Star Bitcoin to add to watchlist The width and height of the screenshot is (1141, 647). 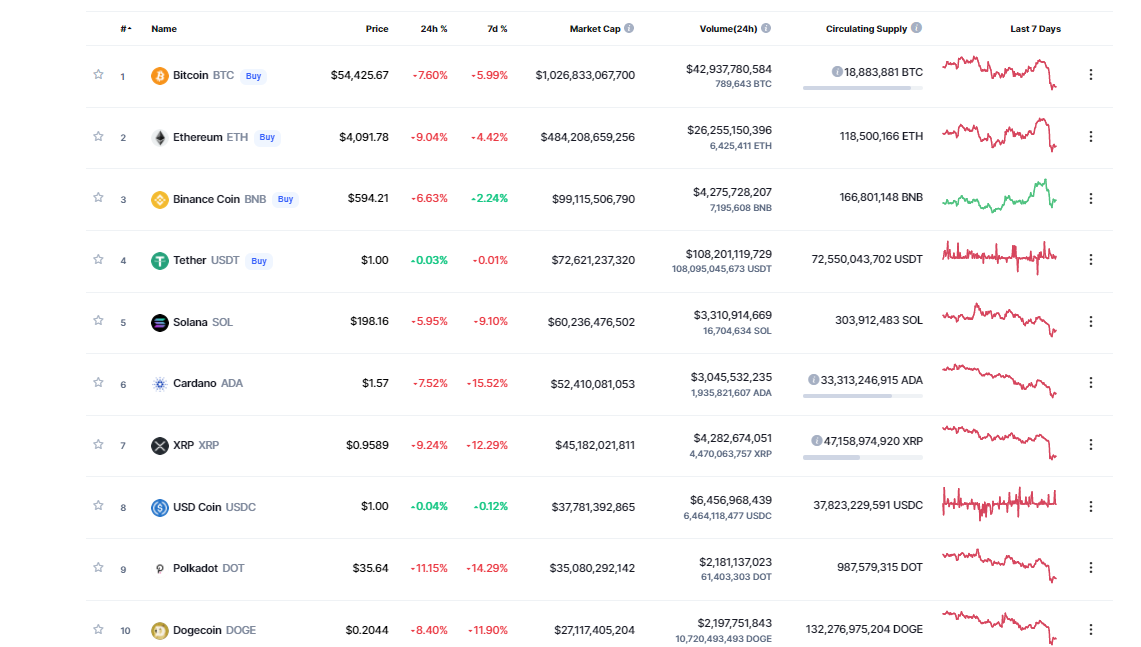98,74
